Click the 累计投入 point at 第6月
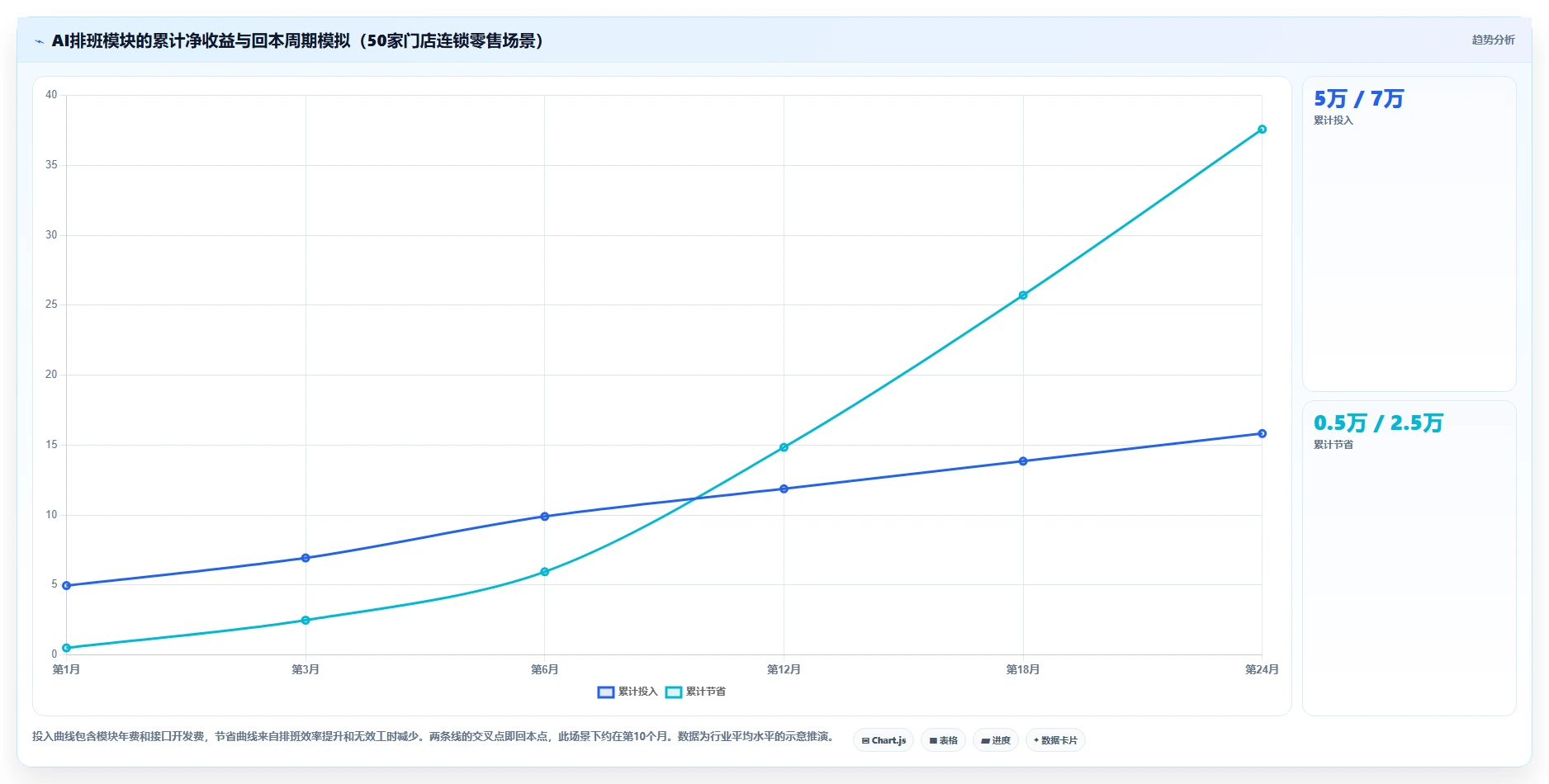The height and width of the screenshot is (784, 1549). (x=545, y=517)
